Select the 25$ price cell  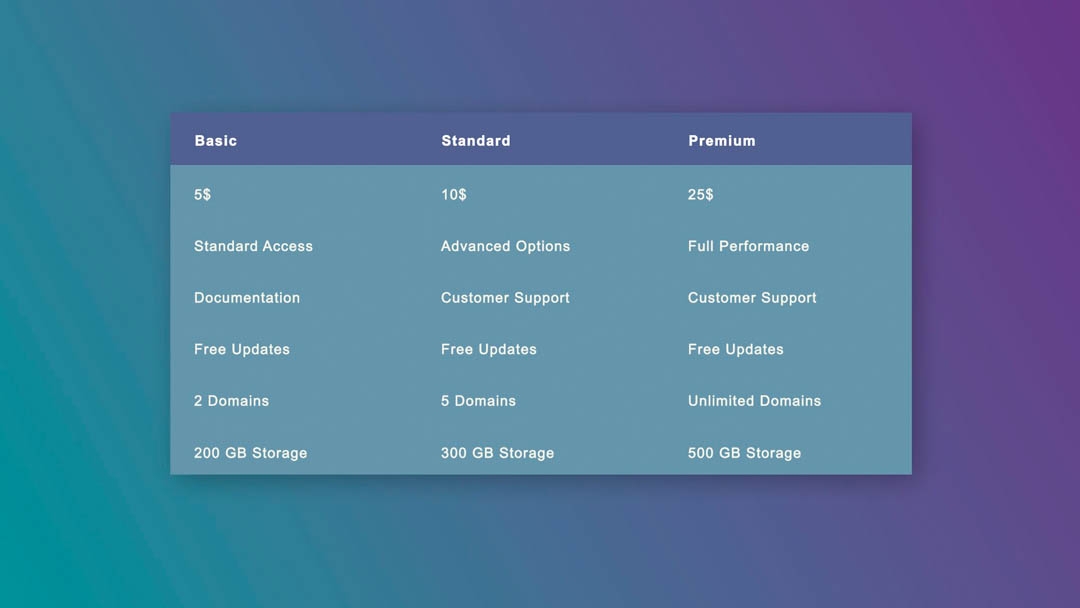coord(701,194)
